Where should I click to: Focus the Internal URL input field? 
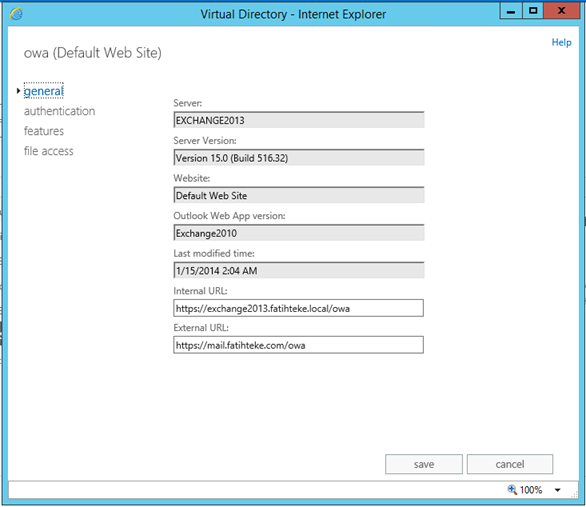pos(299,308)
